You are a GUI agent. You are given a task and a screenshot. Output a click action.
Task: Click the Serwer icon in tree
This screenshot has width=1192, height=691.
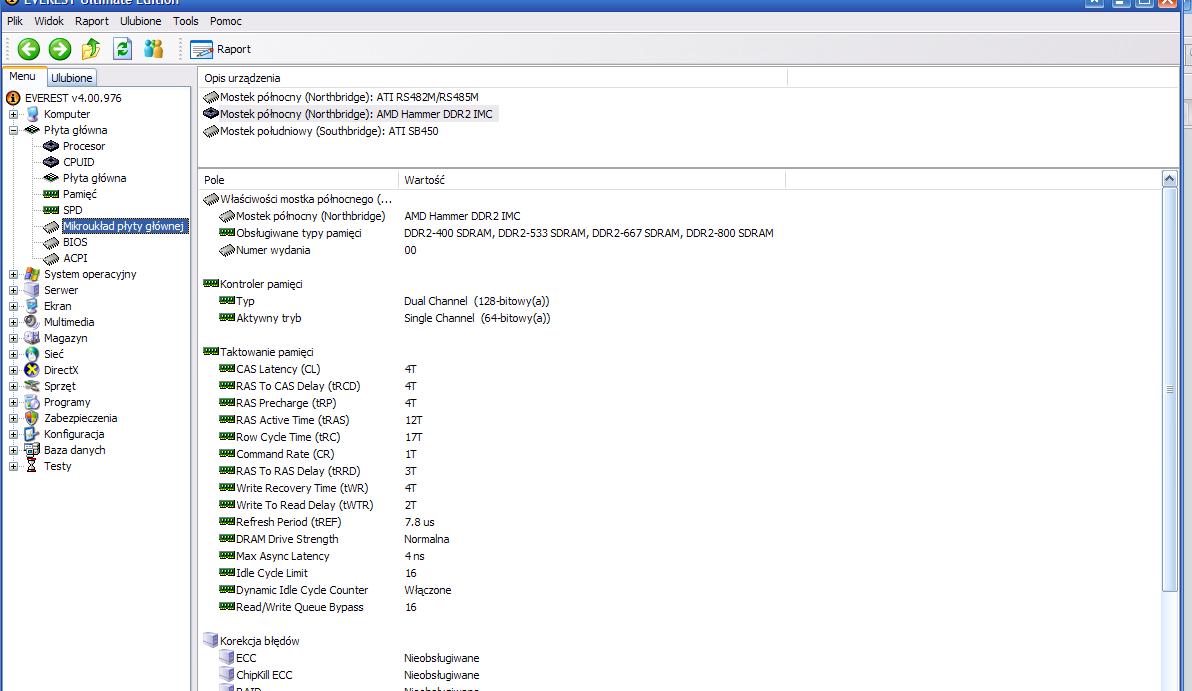pyautogui.click(x=32, y=290)
